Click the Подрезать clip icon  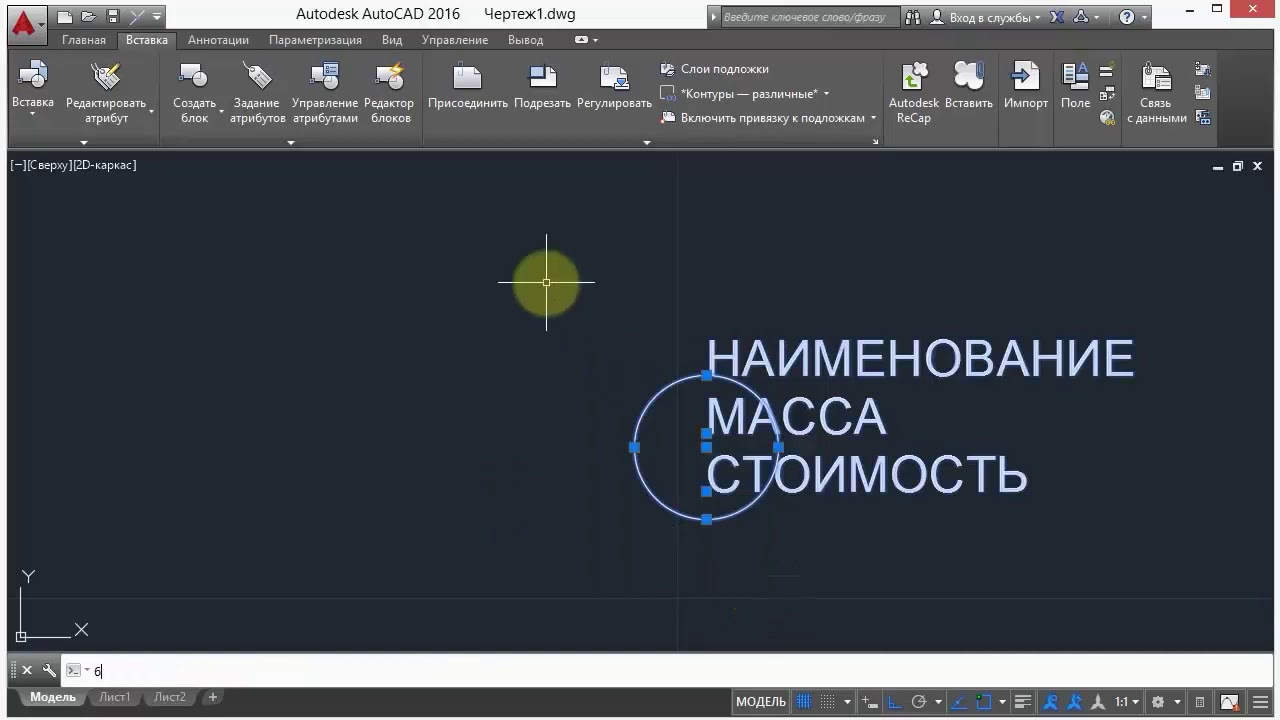coord(542,77)
